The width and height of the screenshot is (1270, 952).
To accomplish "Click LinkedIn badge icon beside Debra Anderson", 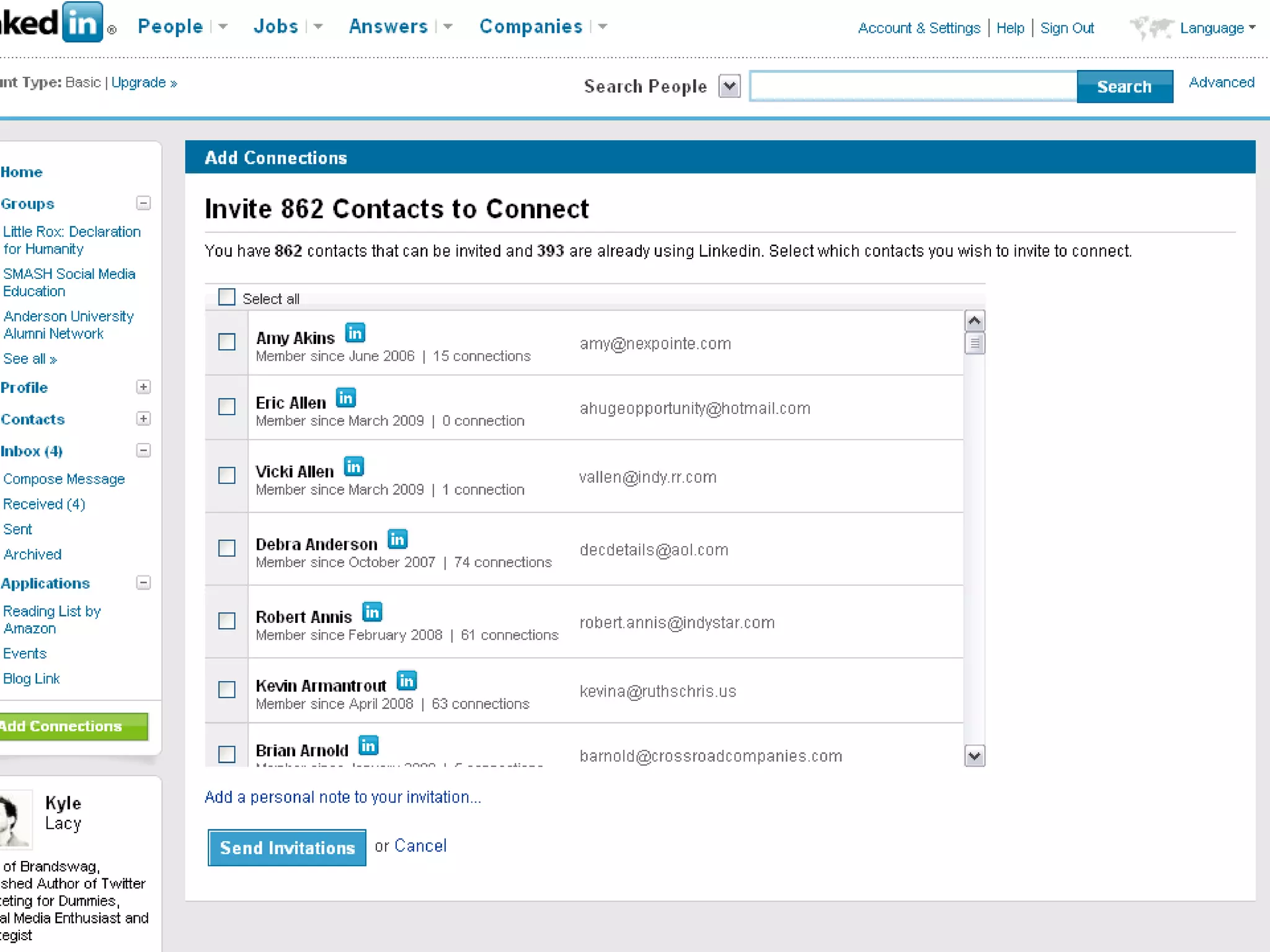I will (x=397, y=539).
